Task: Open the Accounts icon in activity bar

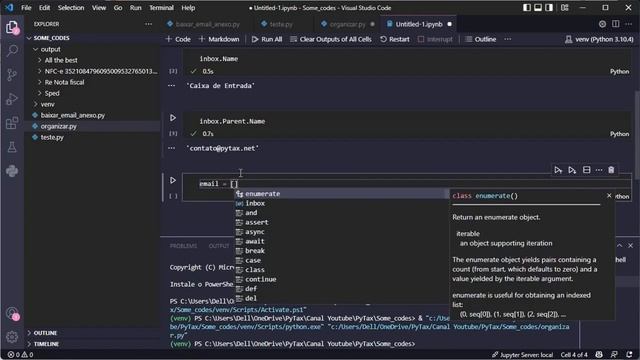Action: click(12, 313)
